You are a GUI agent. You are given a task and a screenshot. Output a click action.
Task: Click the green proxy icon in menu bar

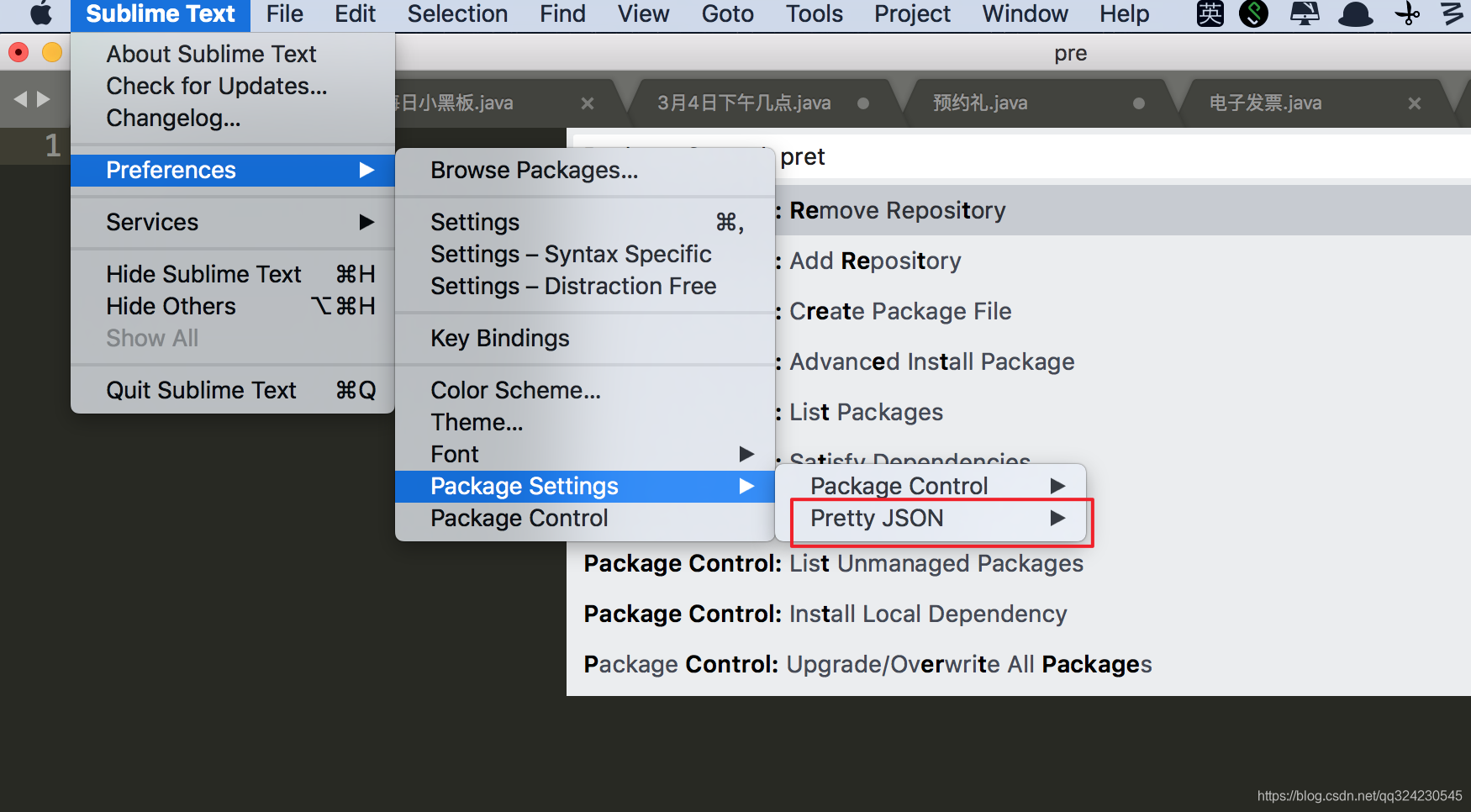1253,13
